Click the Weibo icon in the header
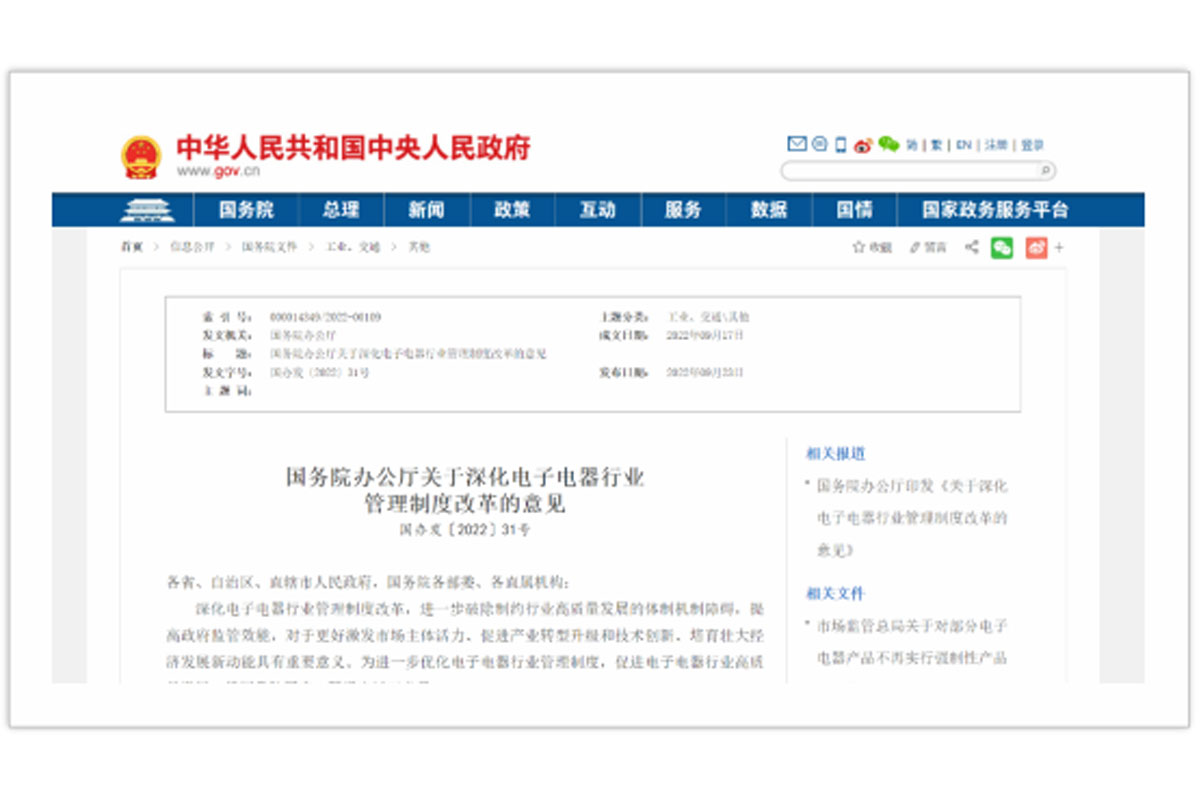 [x=862, y=143]
